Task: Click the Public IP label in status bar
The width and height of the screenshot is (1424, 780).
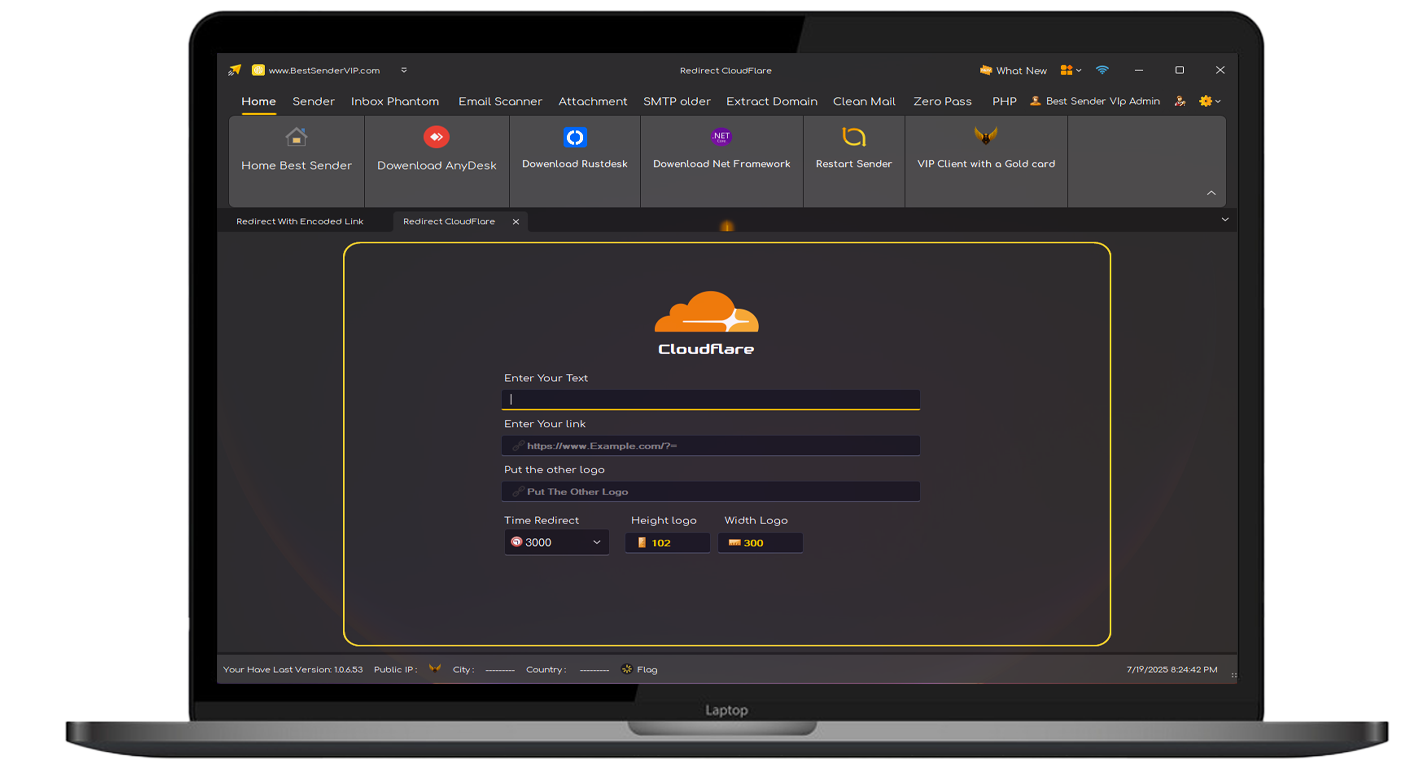Action: tap(395, 670)
